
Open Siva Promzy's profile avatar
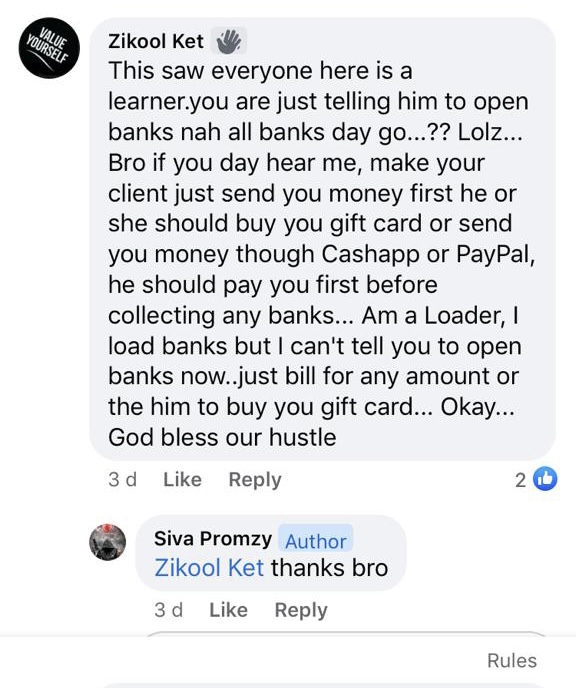click(107, 542)
